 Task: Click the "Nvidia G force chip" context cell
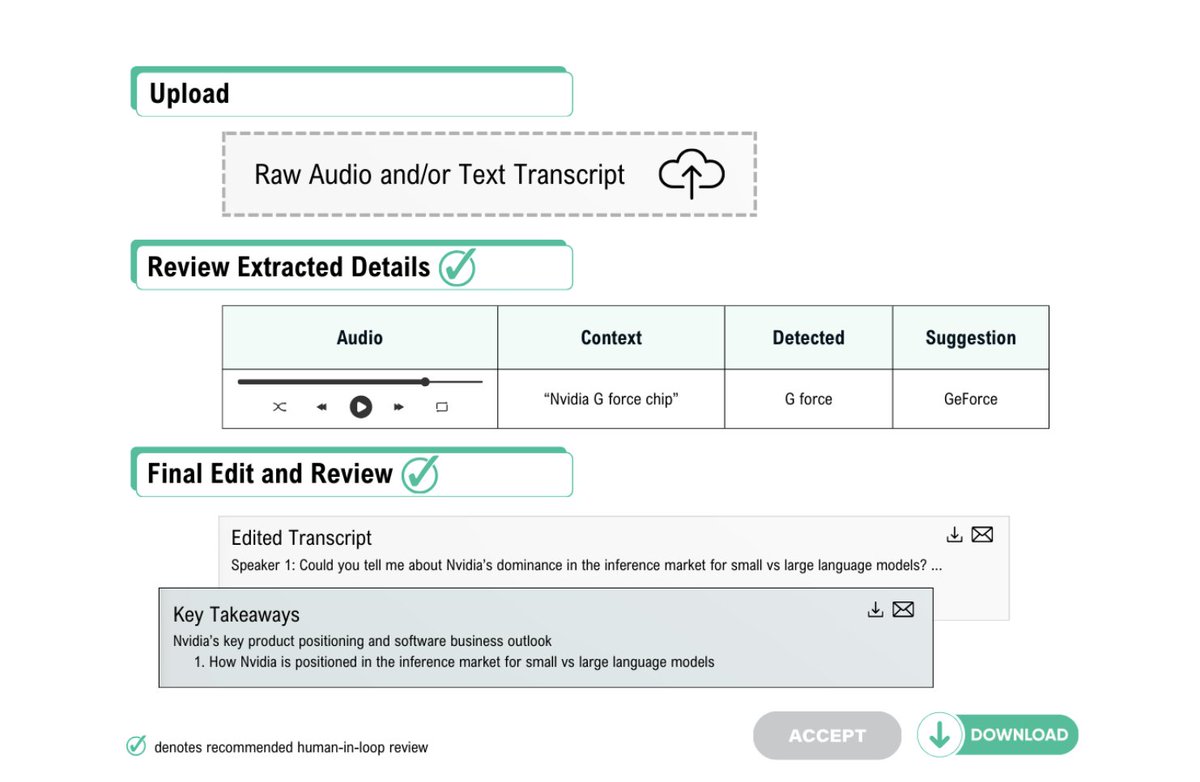click(x=611, y=399)
